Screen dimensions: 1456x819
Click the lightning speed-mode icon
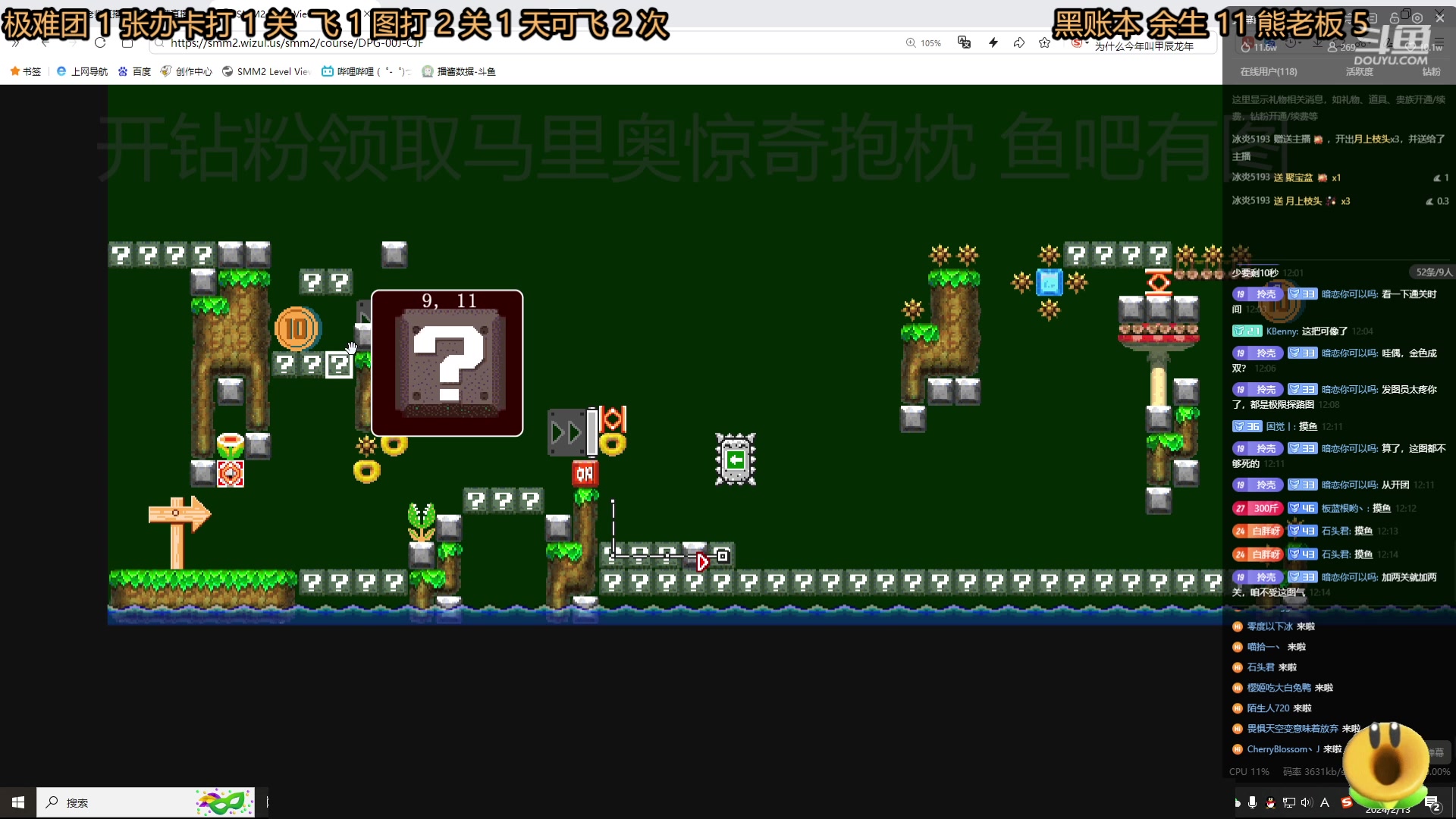click(993, 42)
